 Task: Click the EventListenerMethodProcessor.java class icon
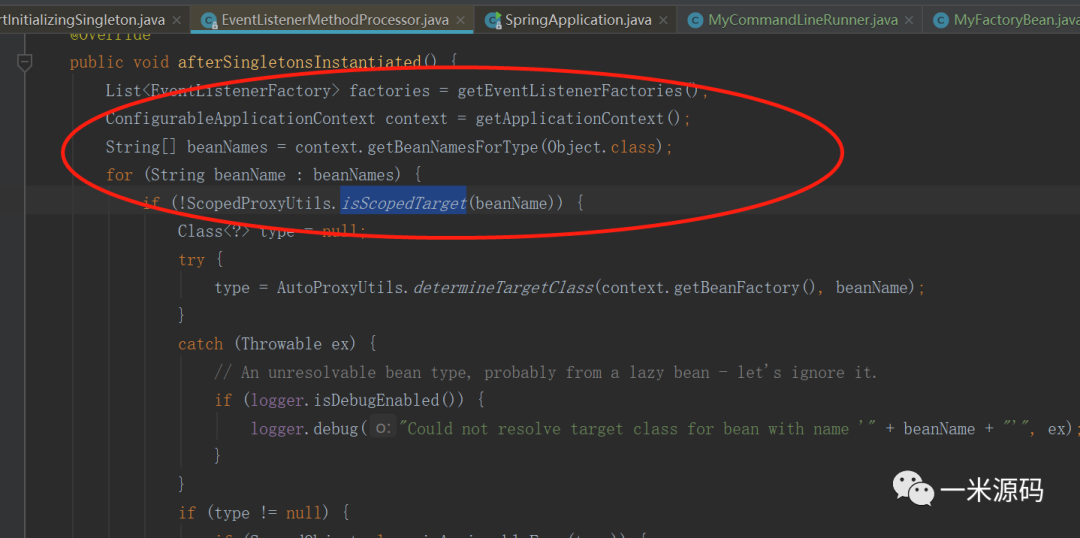[x=208, y=20]
